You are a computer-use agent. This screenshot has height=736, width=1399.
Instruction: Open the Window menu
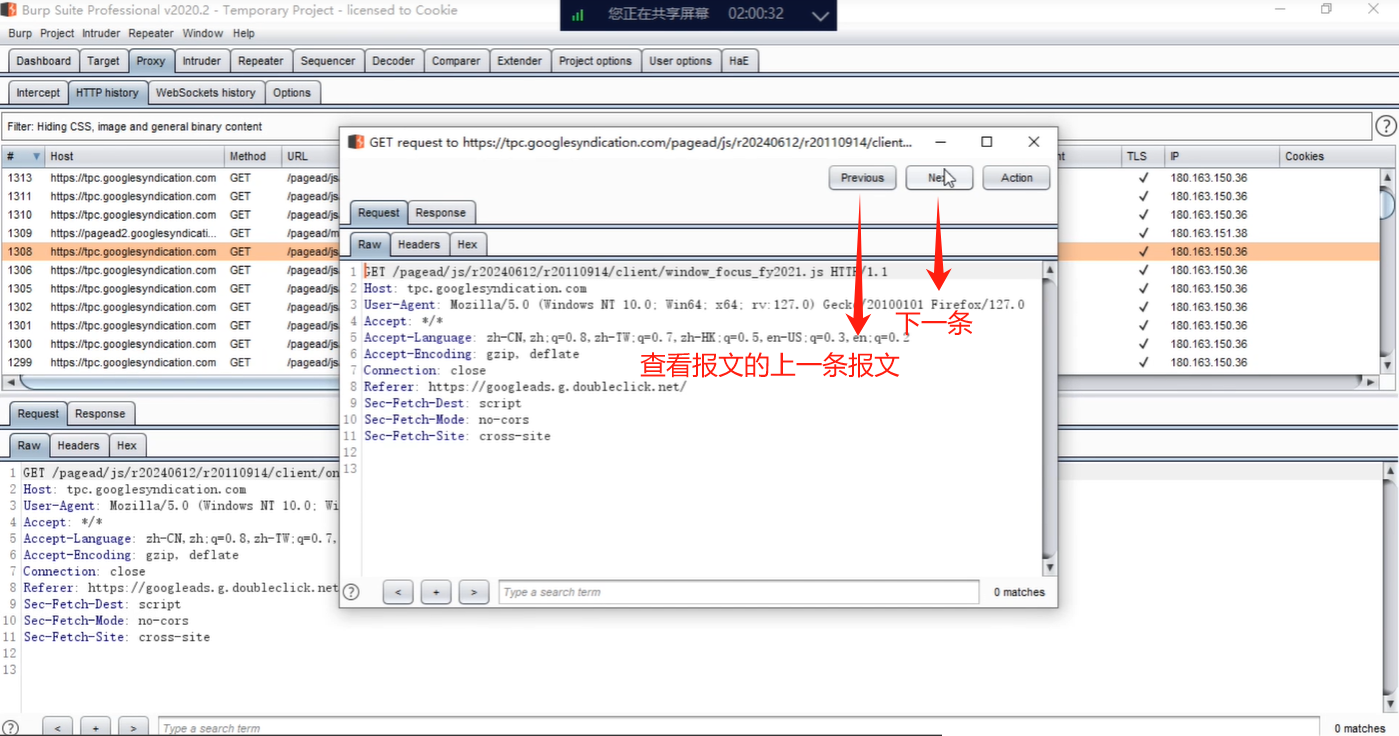coord(203,33)
